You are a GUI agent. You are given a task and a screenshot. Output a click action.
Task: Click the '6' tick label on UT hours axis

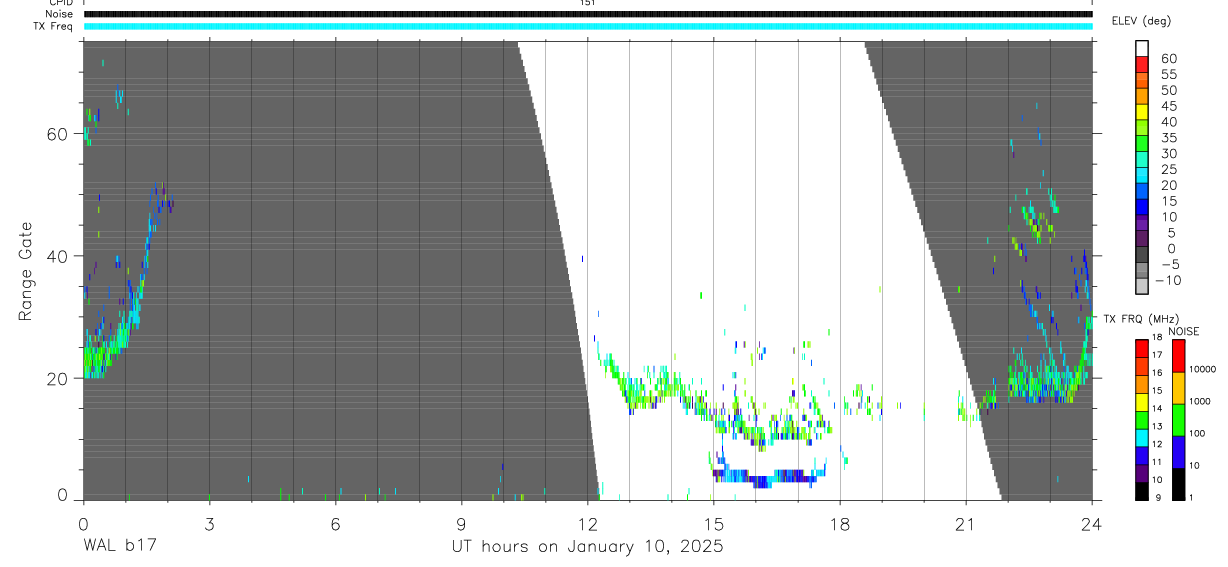click(x=335, y=524)
